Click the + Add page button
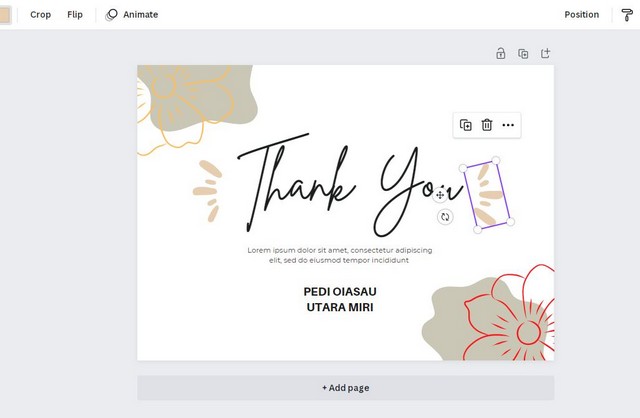This screenshot has width=640, height=418. click(x=345, y=388)
